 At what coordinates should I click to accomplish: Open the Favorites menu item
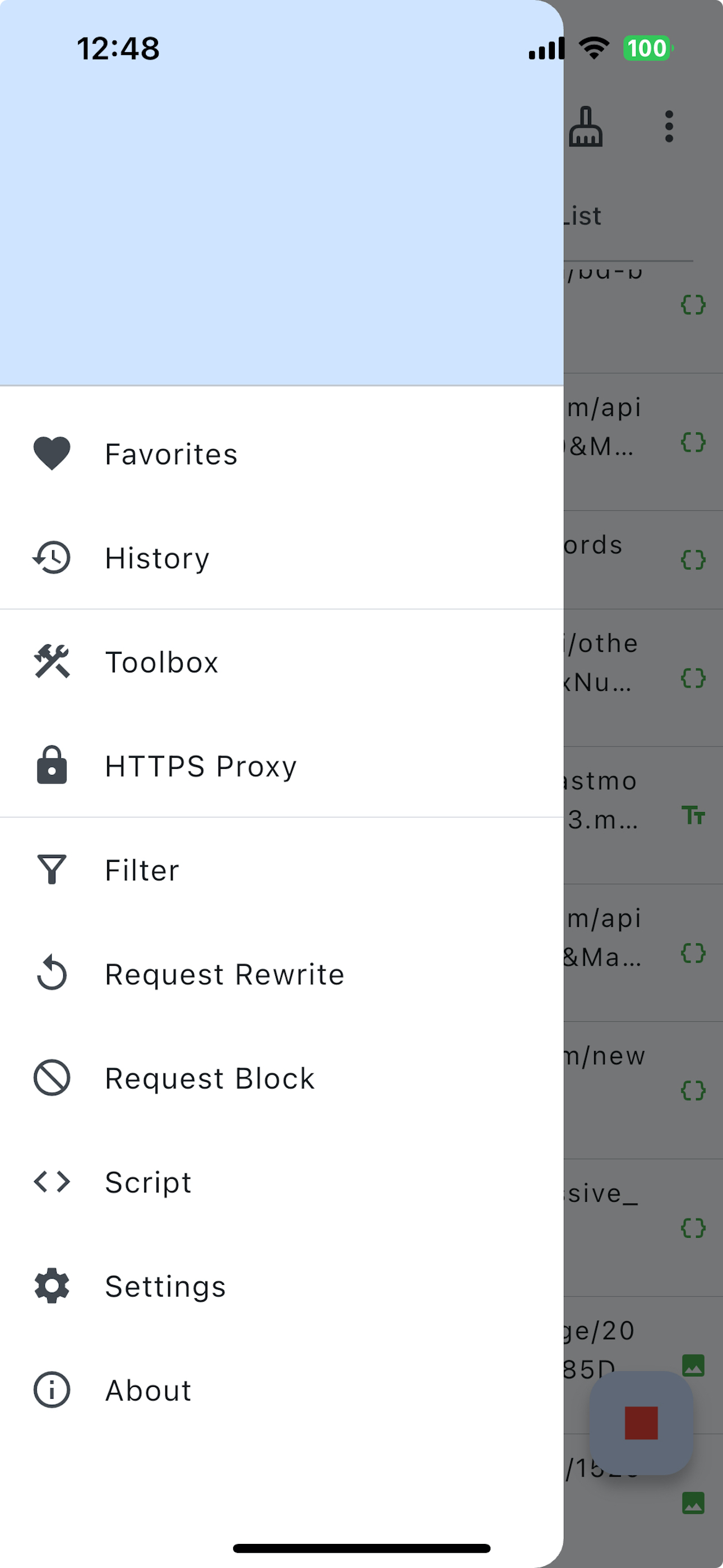pos(171,454)
